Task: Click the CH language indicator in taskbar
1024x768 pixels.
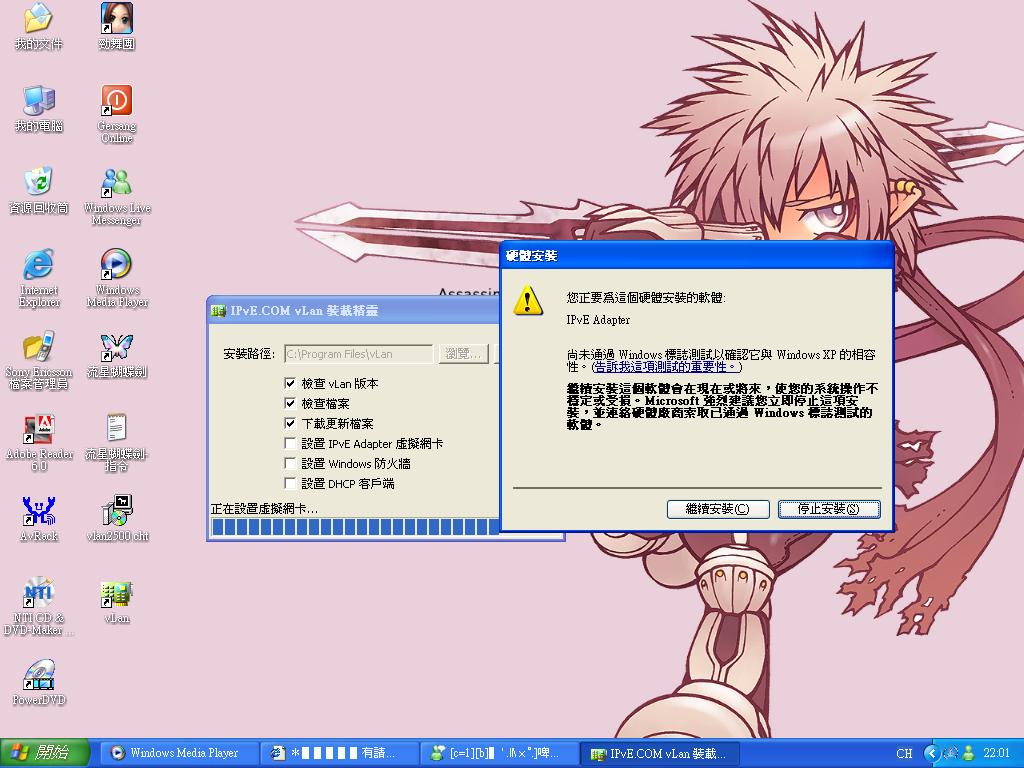Action: (904, 754)
